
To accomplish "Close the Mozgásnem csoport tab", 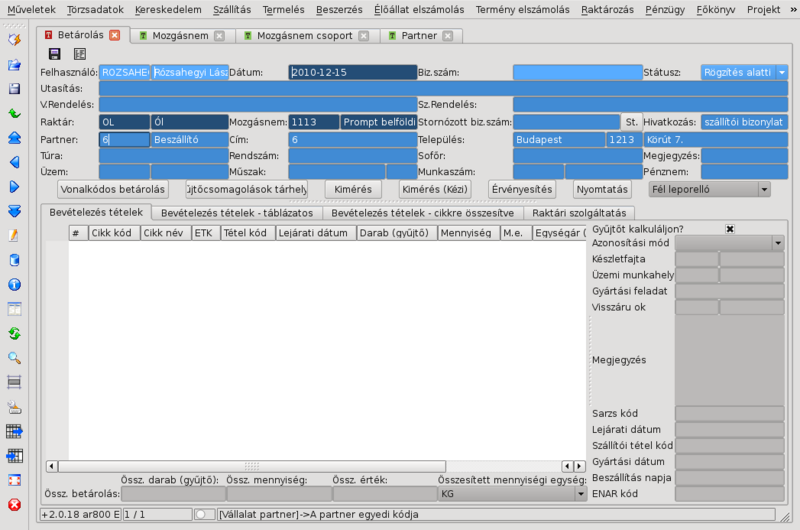I will point(363,36).
